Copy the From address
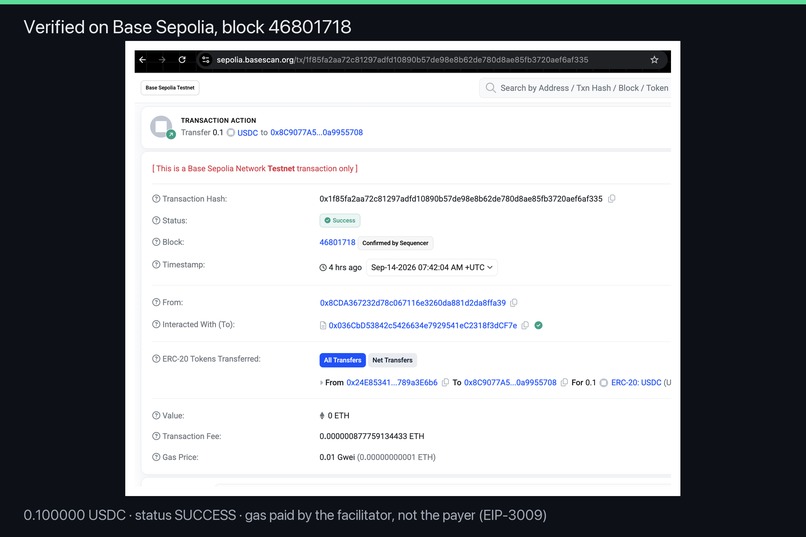The width and height of the screenshot is (806, 537). 514,303
